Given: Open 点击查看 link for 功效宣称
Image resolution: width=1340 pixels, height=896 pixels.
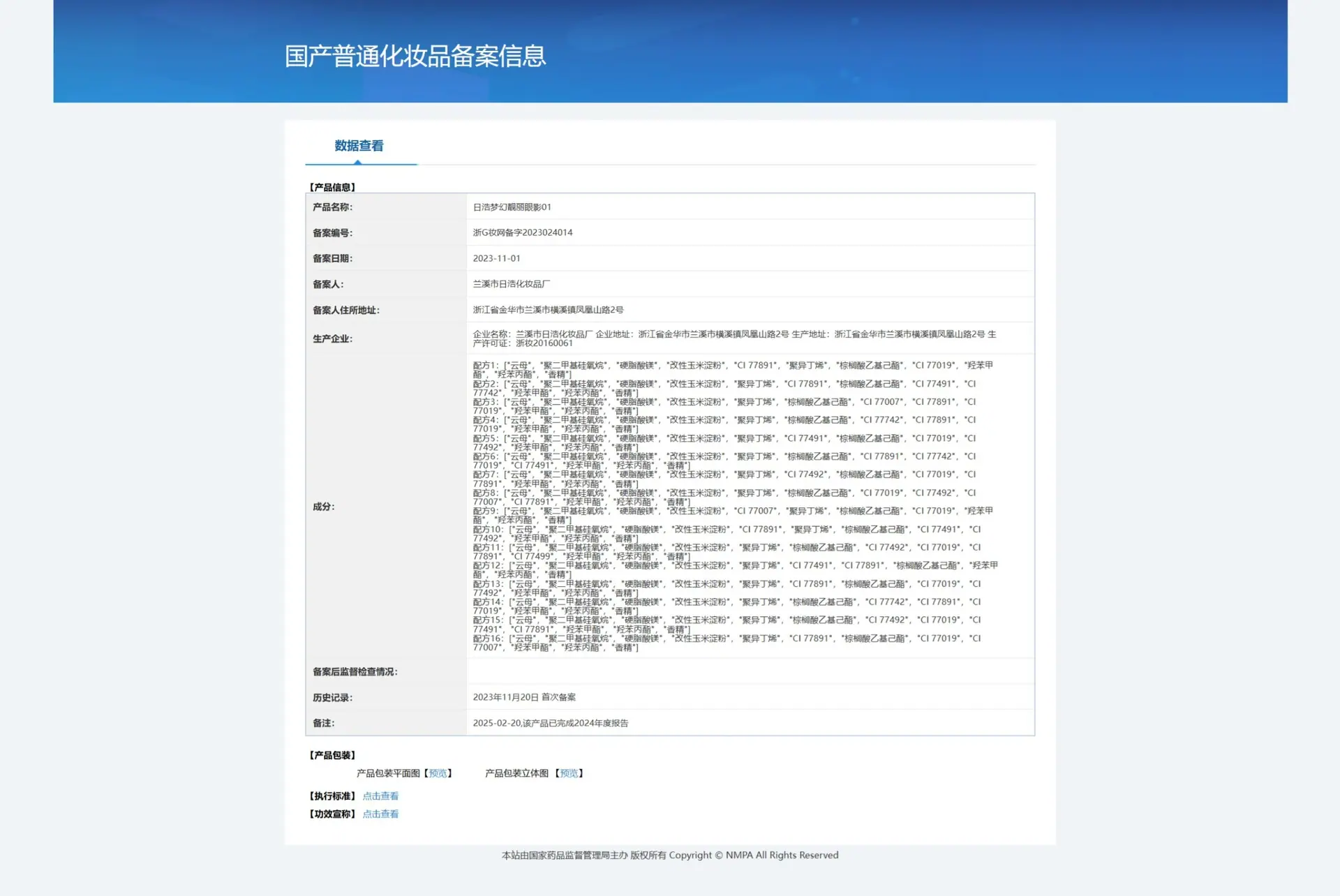Looking at the screenshot, I should pos(380,814).
